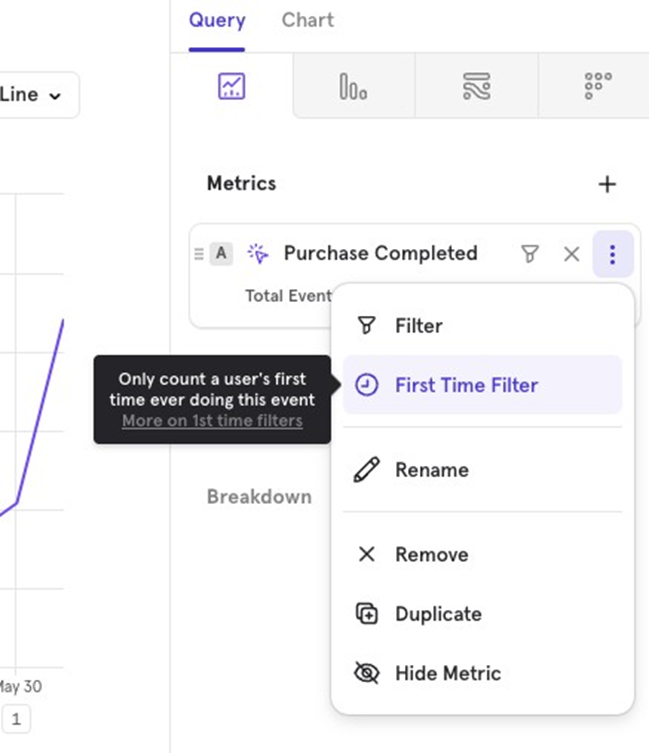Open the More on 1st time filters link
Viewport: 649px width, 753px height.
click(x=212, y=421)
